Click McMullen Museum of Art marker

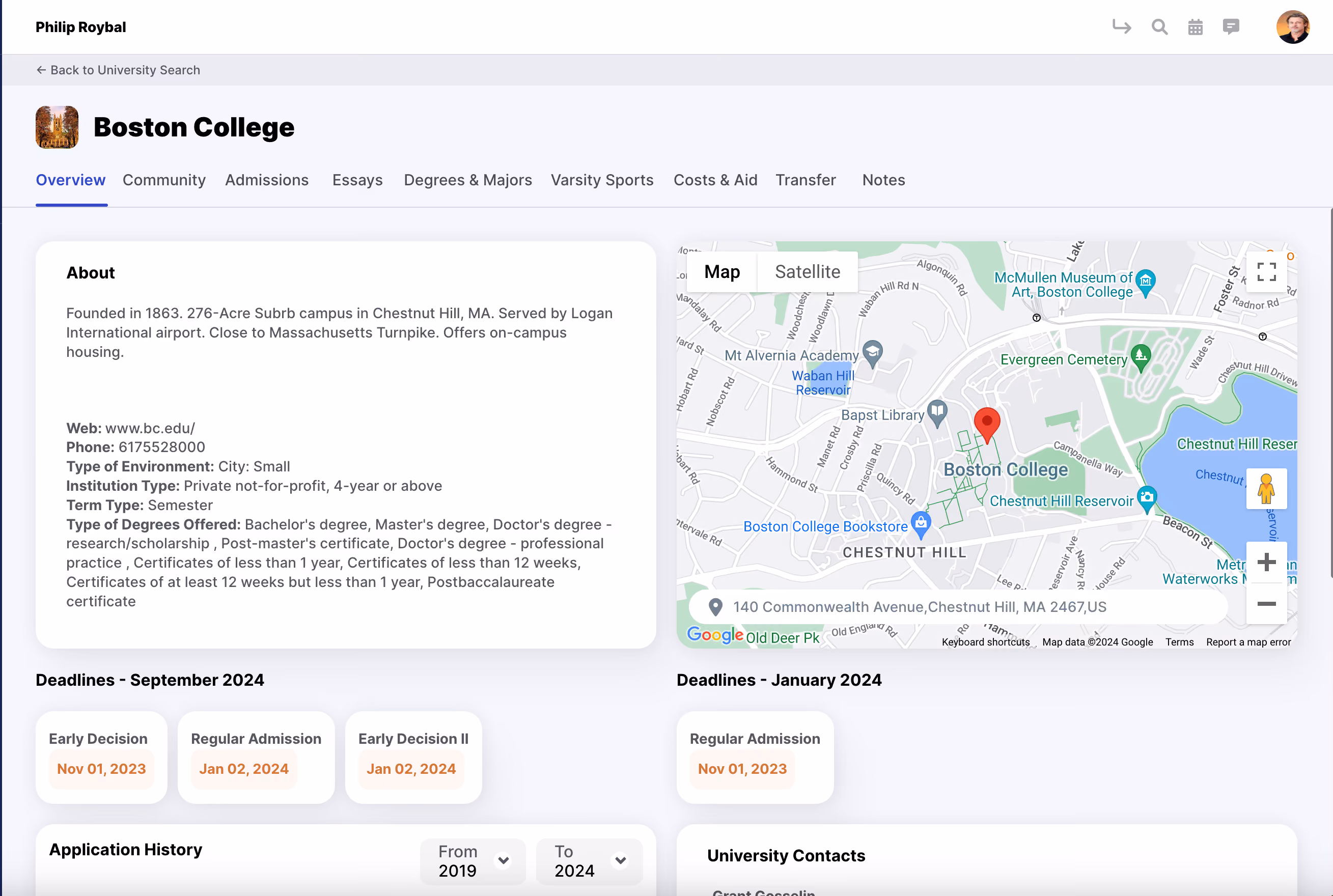tap(1145, 284)
